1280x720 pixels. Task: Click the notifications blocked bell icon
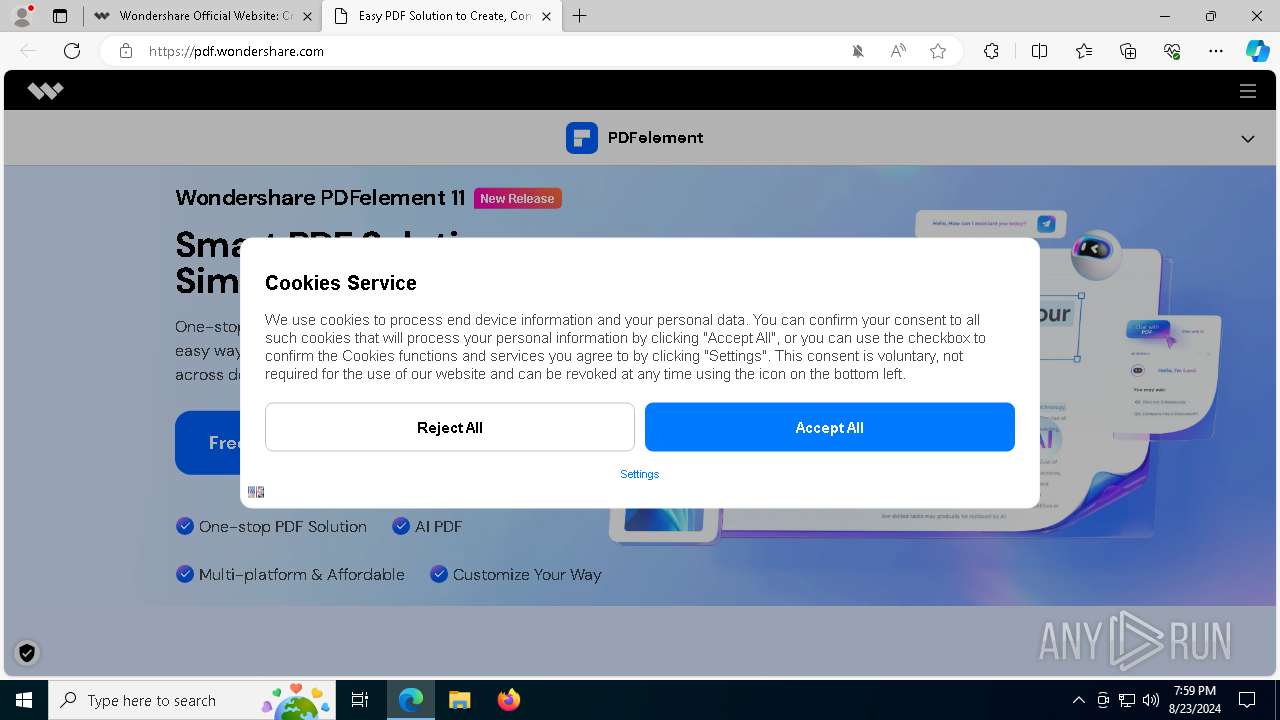point(858,51)
